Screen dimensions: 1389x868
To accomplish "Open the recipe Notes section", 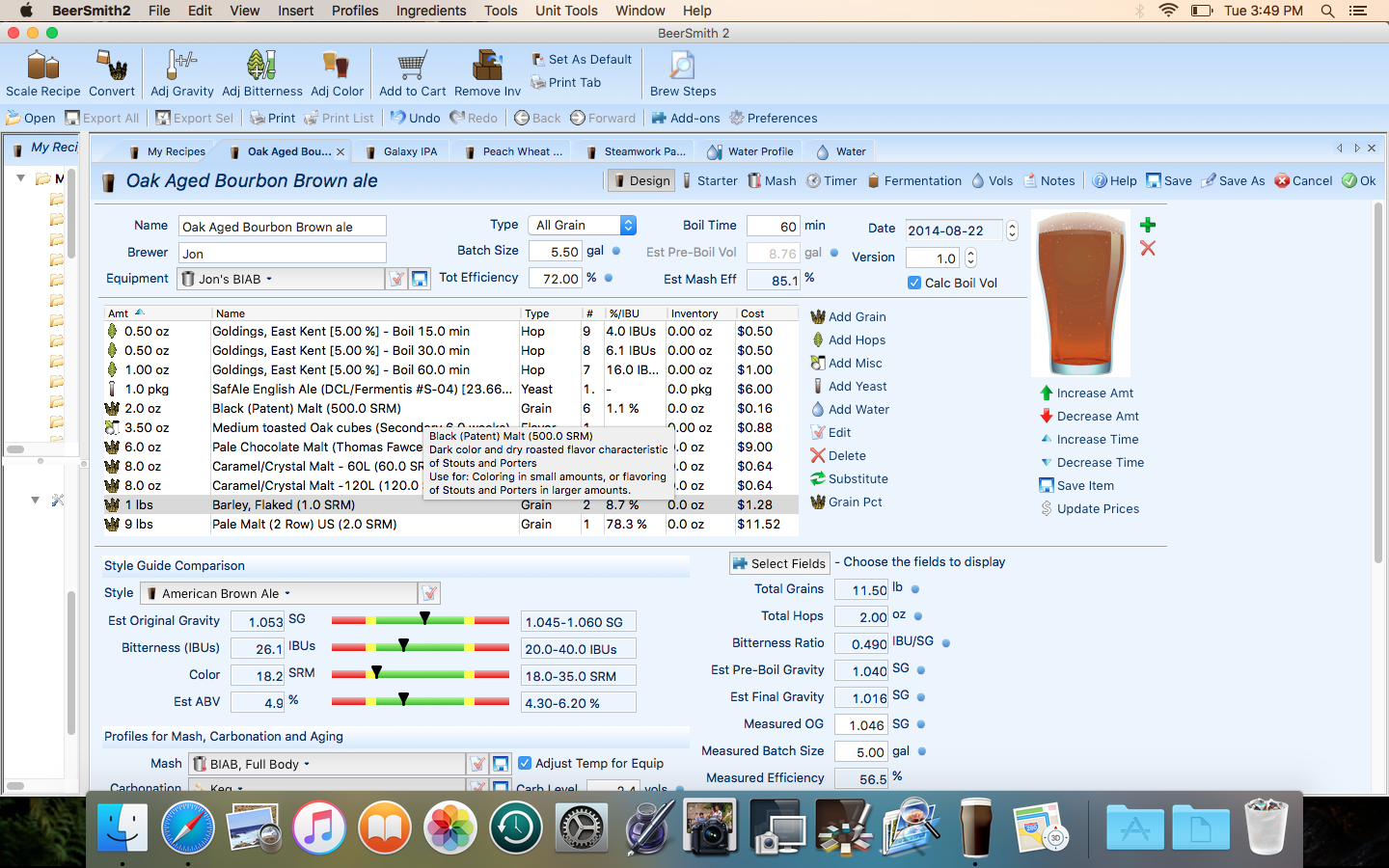I will pyautogui.click(x=1049, y=180).
